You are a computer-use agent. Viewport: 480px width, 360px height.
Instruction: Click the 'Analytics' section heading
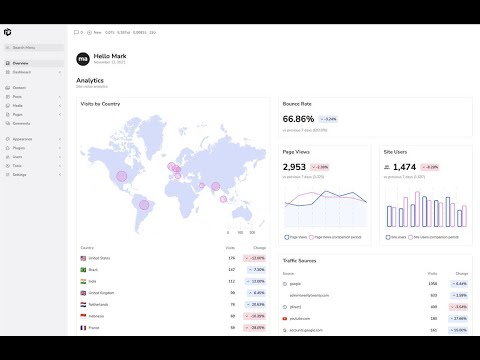pos(90,80)
